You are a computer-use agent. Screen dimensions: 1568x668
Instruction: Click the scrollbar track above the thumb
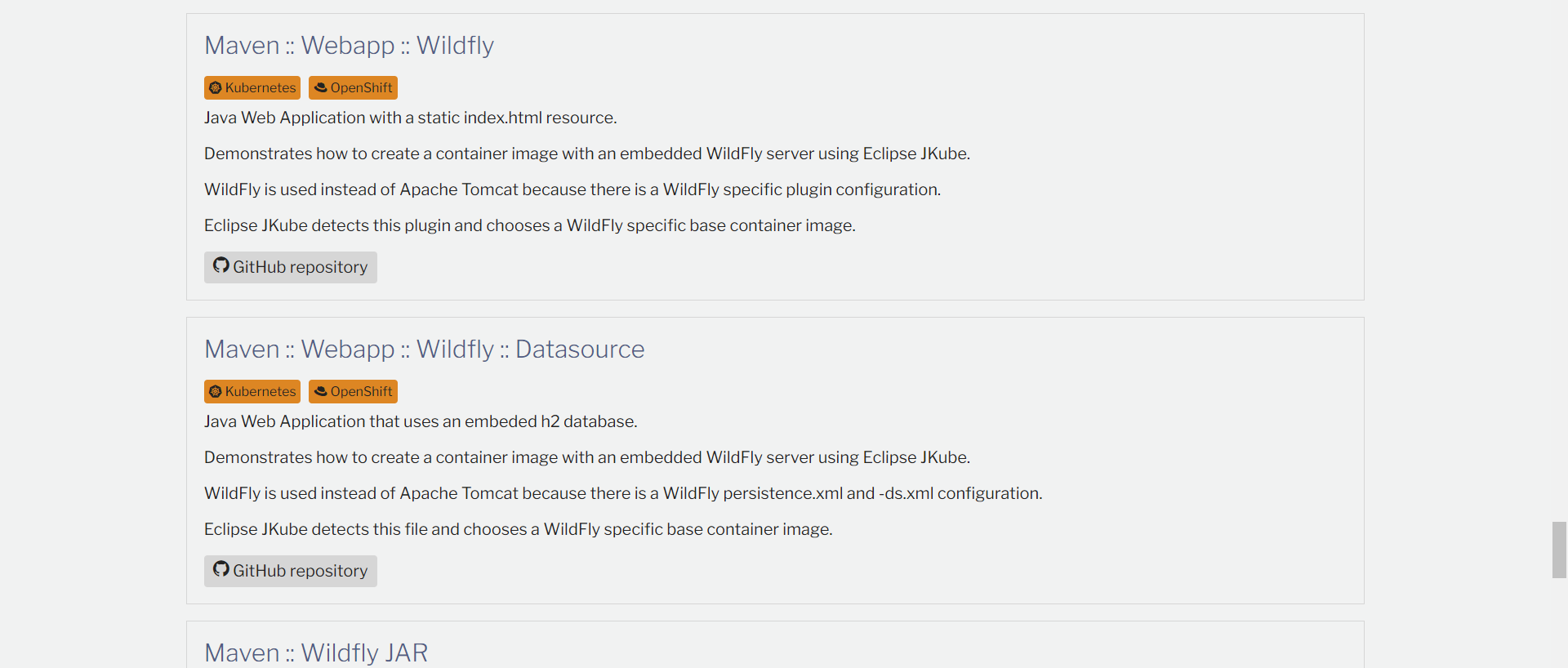(x=1559, y=261)
